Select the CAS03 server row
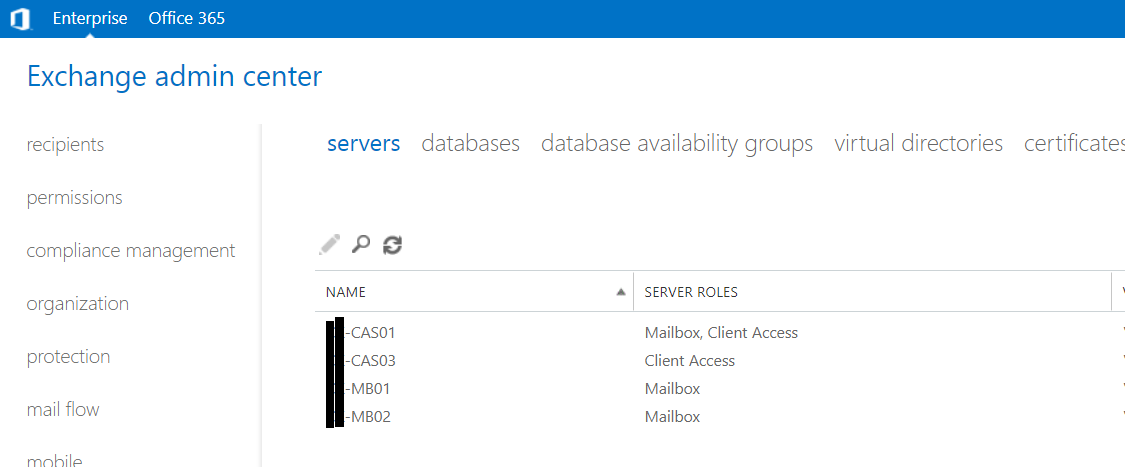Screen dimensions: 1125x467 pyautogui.click(x=720, y=361)
